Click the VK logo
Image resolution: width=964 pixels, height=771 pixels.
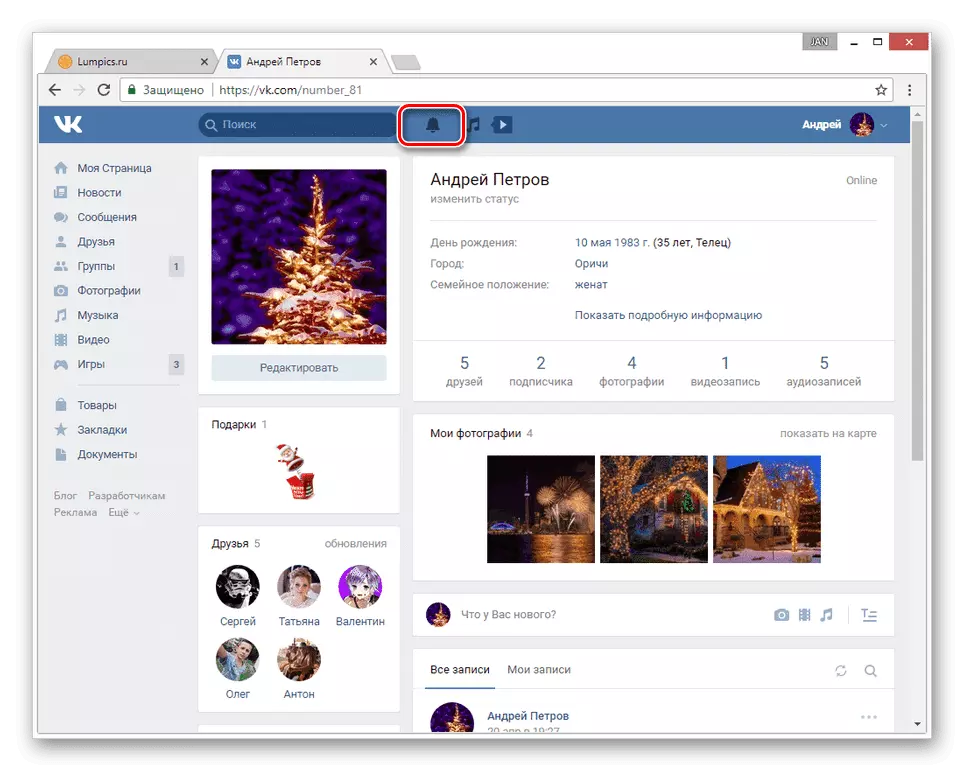(x=68, y=125)
